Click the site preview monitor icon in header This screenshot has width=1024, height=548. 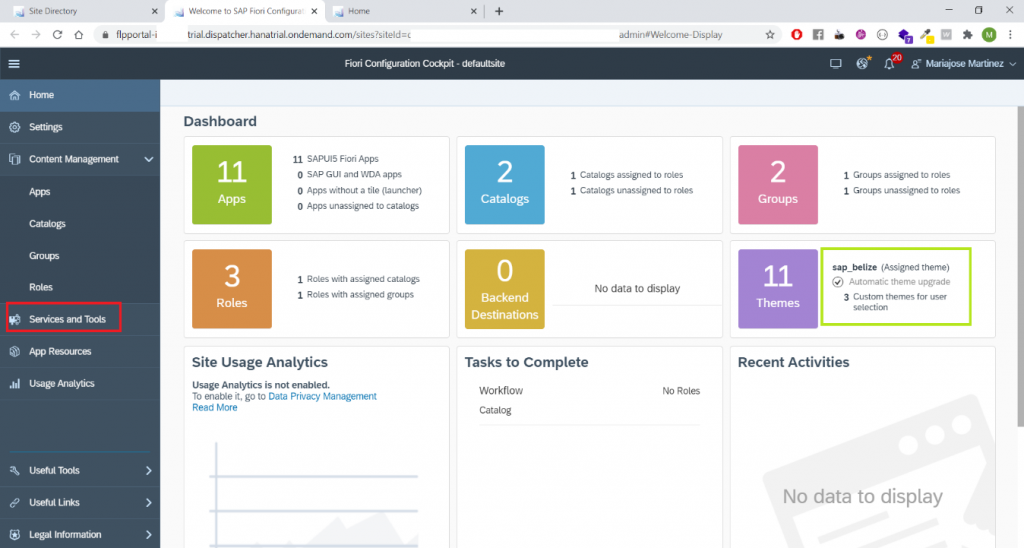[x=835, y=63]
